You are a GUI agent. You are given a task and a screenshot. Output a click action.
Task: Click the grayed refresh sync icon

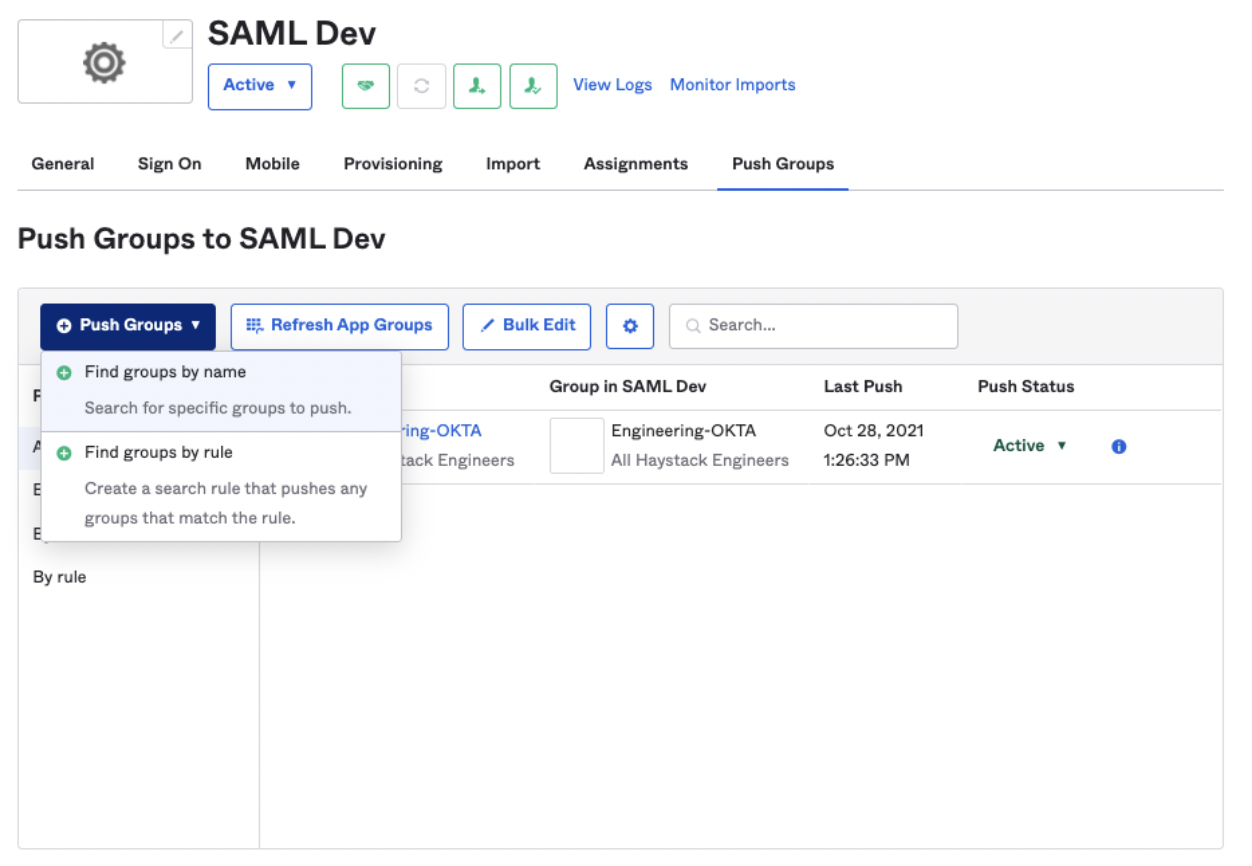coord(421,86)
